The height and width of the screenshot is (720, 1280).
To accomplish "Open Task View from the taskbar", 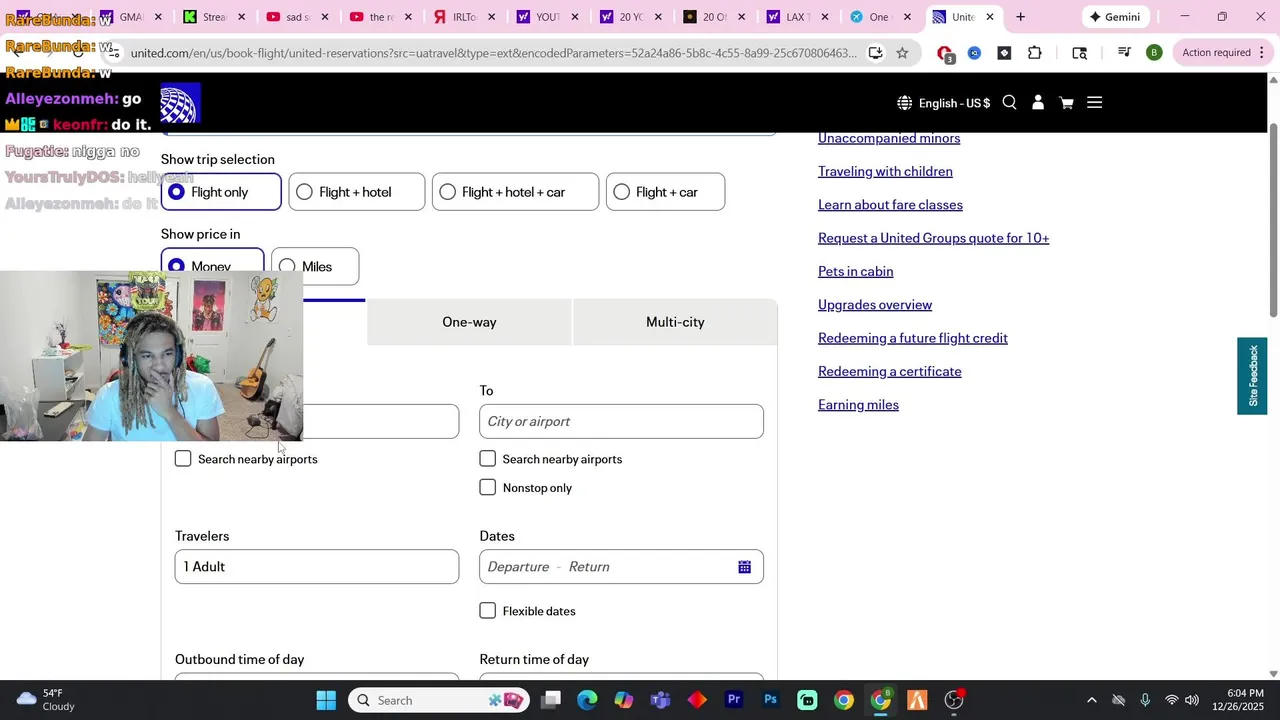I will pyautogui.click(x=550, y=700).
